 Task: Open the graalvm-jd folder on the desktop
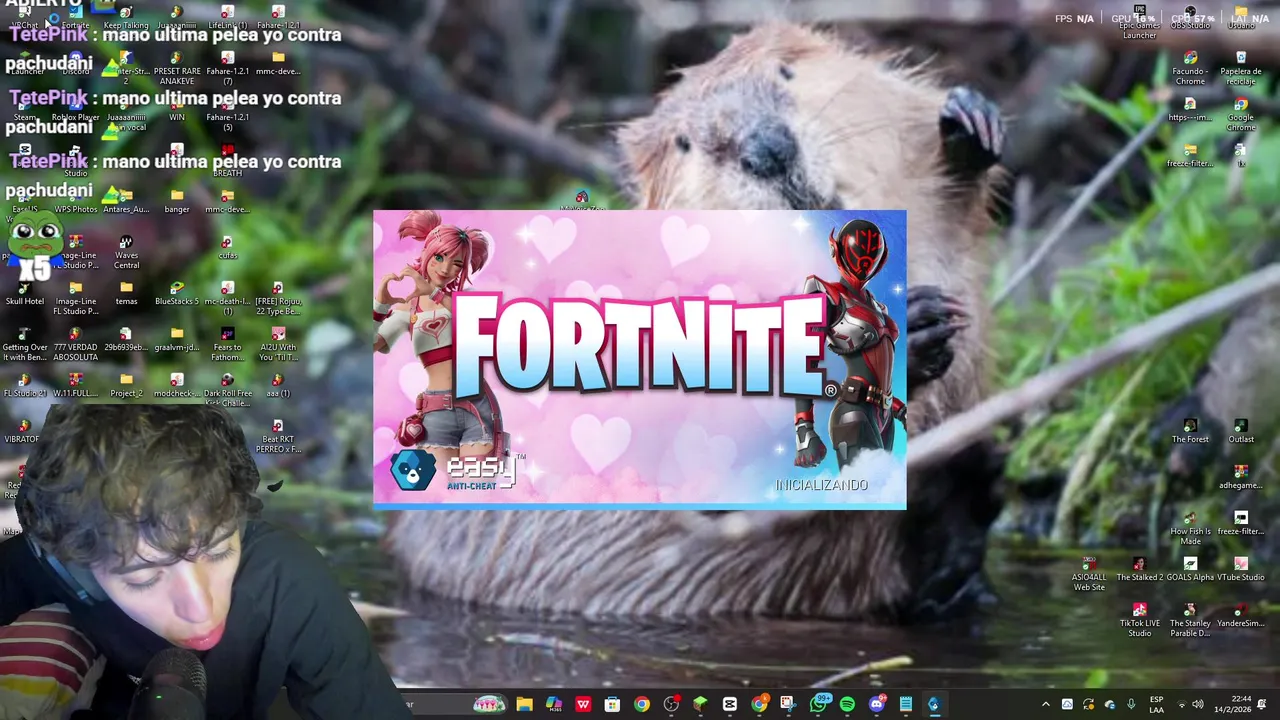pyautogui.click(x=177, y=339)
